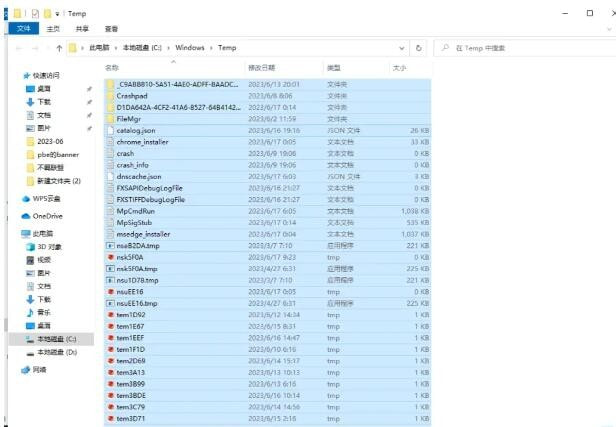Select 网络 in the navigation pane

coord(39,369)
